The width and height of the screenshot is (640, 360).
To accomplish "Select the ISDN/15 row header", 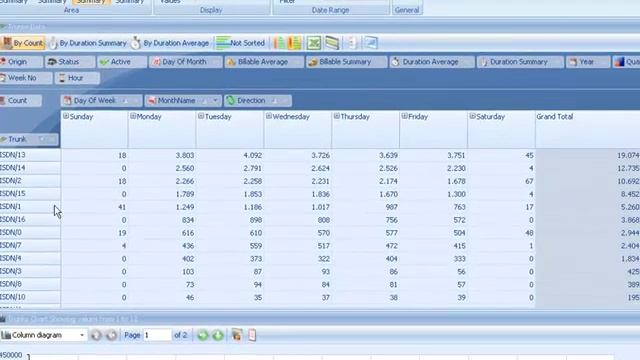I will click(30, 194).
